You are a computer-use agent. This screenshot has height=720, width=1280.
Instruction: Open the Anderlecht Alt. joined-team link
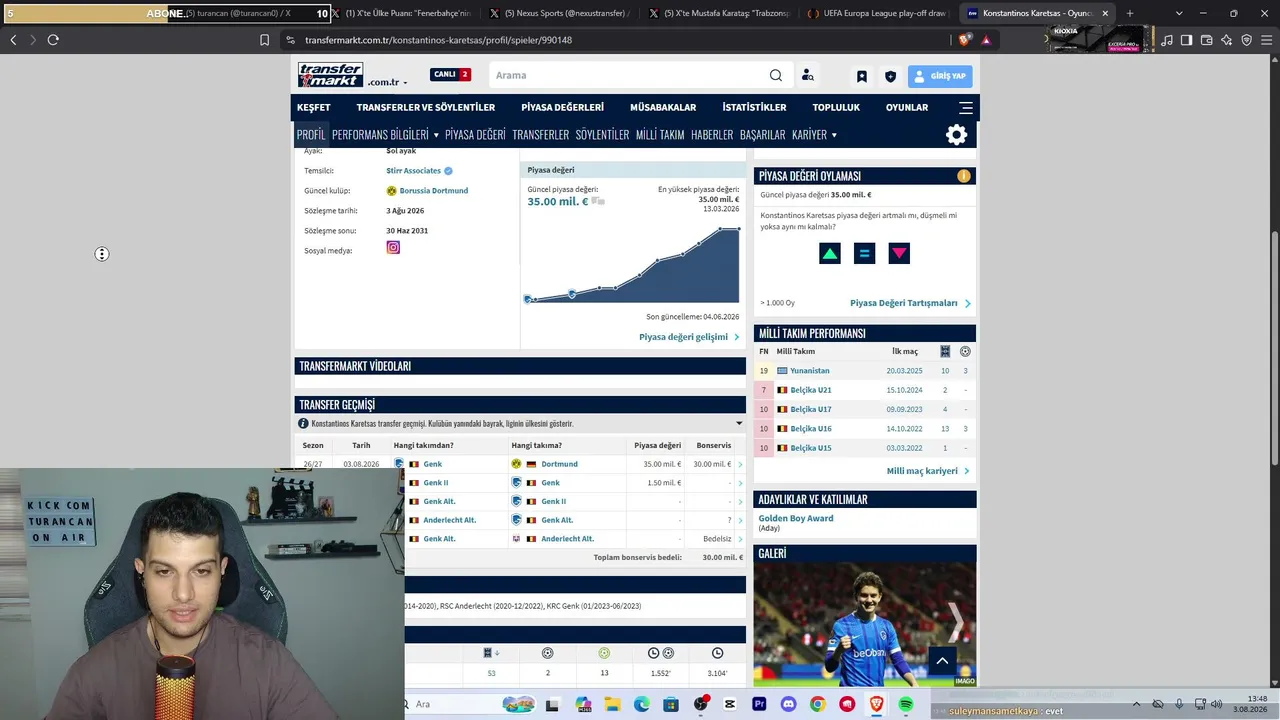point(567,539)
